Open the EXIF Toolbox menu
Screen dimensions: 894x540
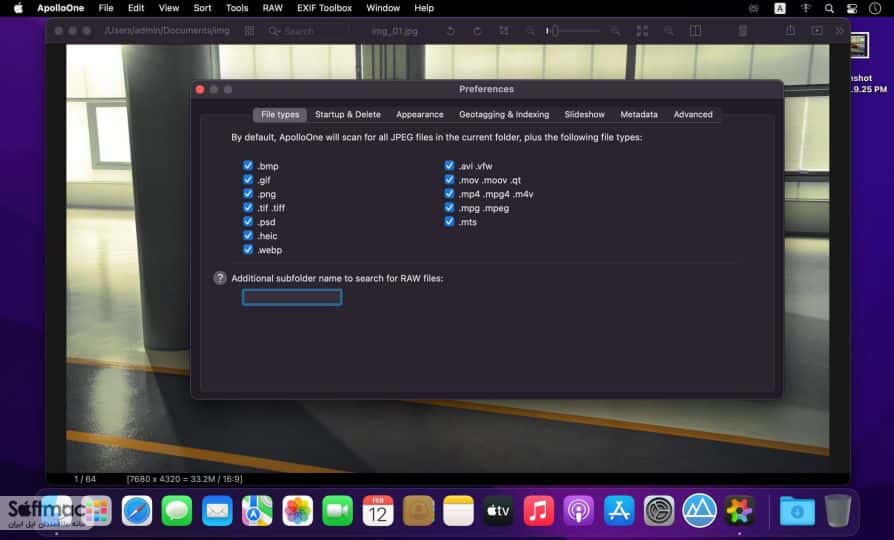point(324,8)
